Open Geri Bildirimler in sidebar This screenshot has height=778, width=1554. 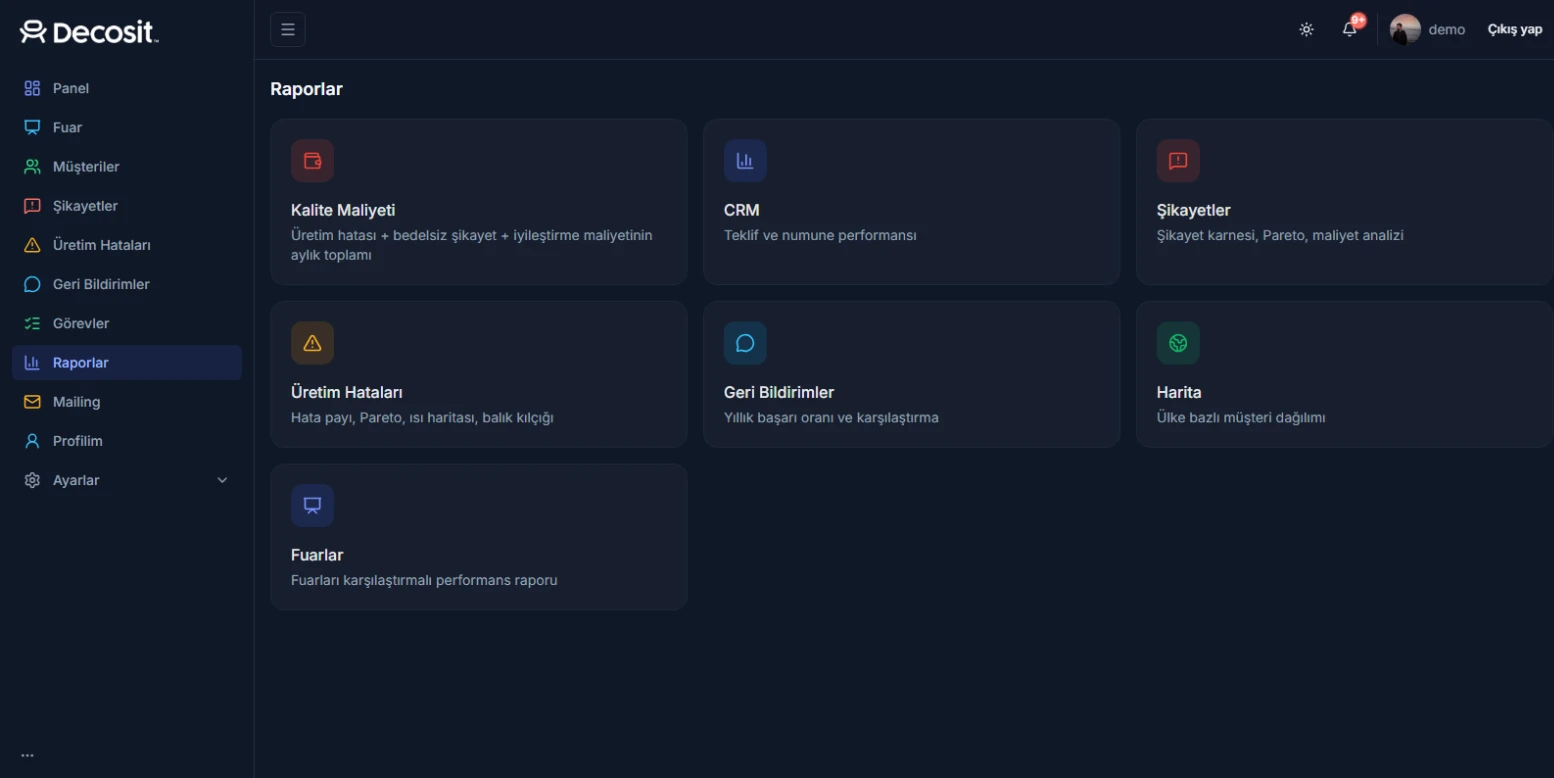coord(127,284)
